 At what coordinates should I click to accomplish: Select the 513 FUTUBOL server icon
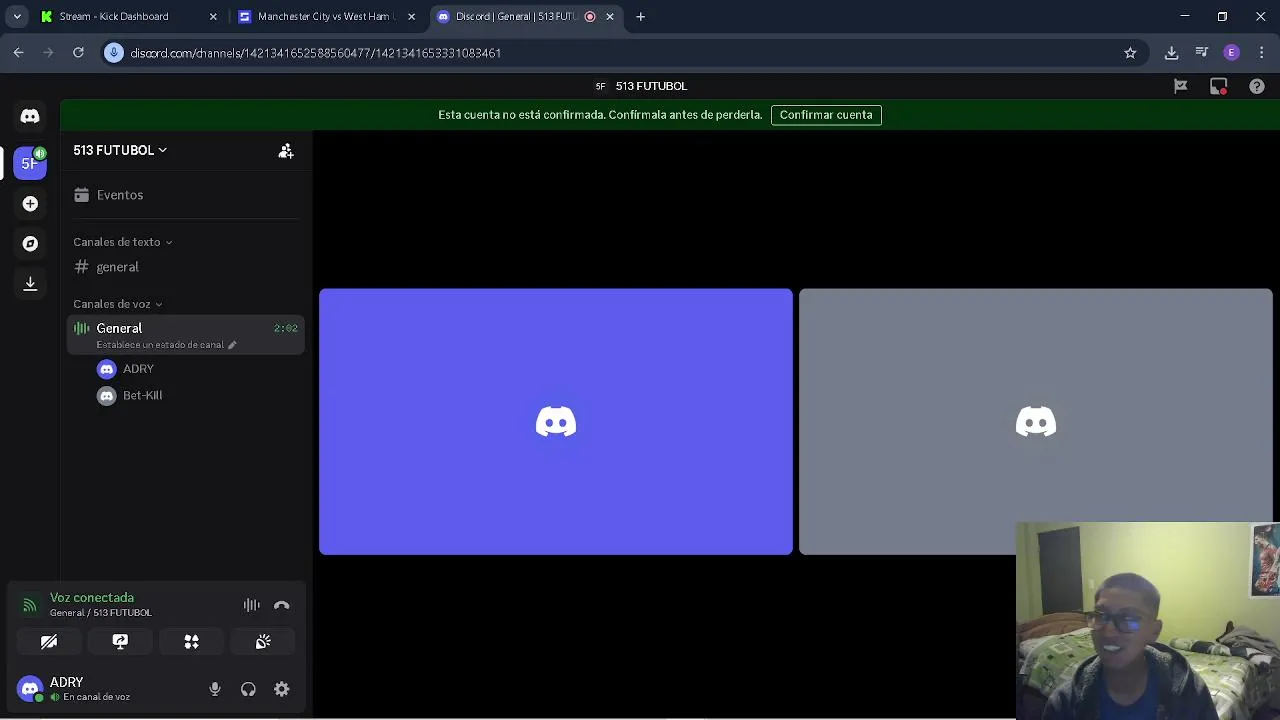(x=30, y=163)
